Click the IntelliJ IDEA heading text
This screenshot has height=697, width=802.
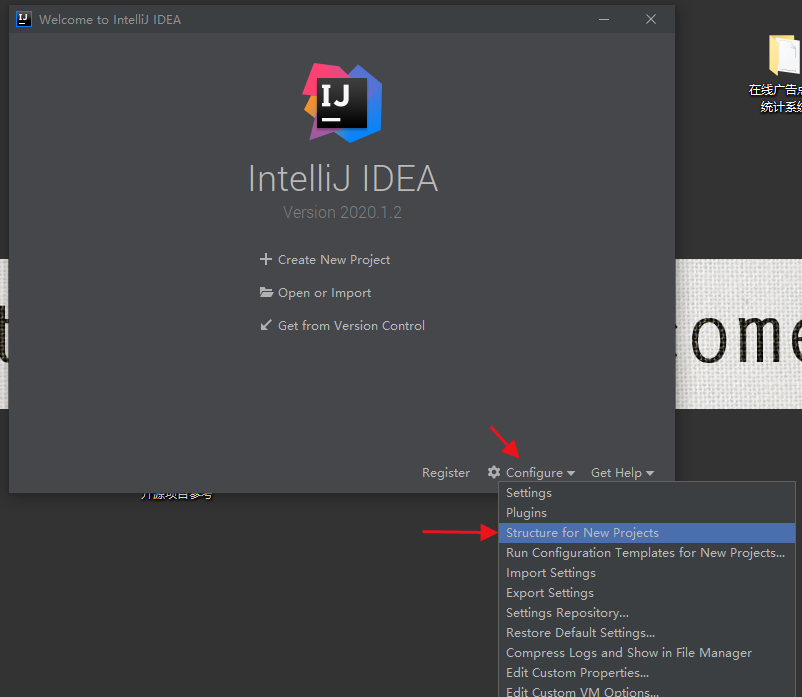tap(343, 179)
